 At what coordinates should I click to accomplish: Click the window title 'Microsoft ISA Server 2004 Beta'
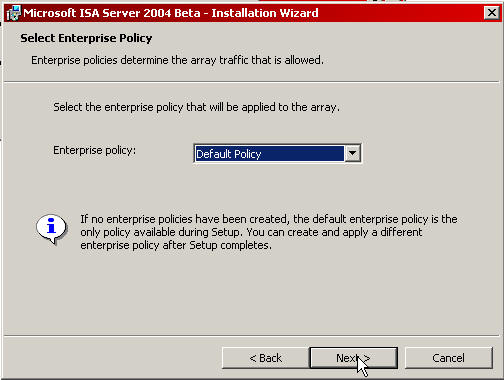(171, 13)
